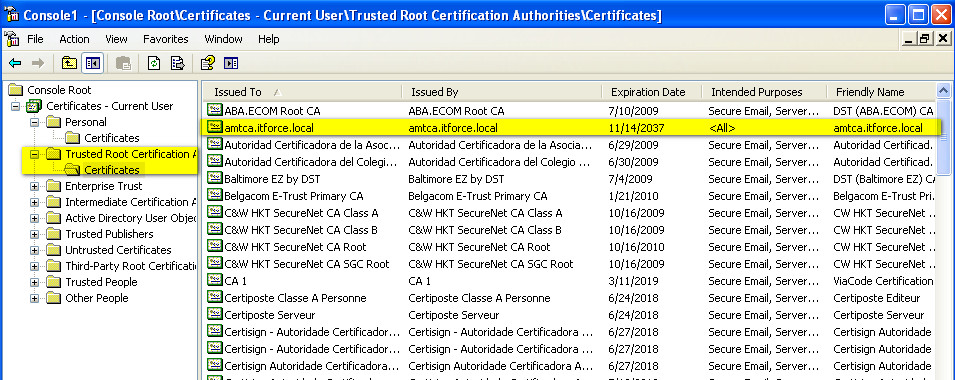Click the Up one level toolbar icon

(69, 63)
